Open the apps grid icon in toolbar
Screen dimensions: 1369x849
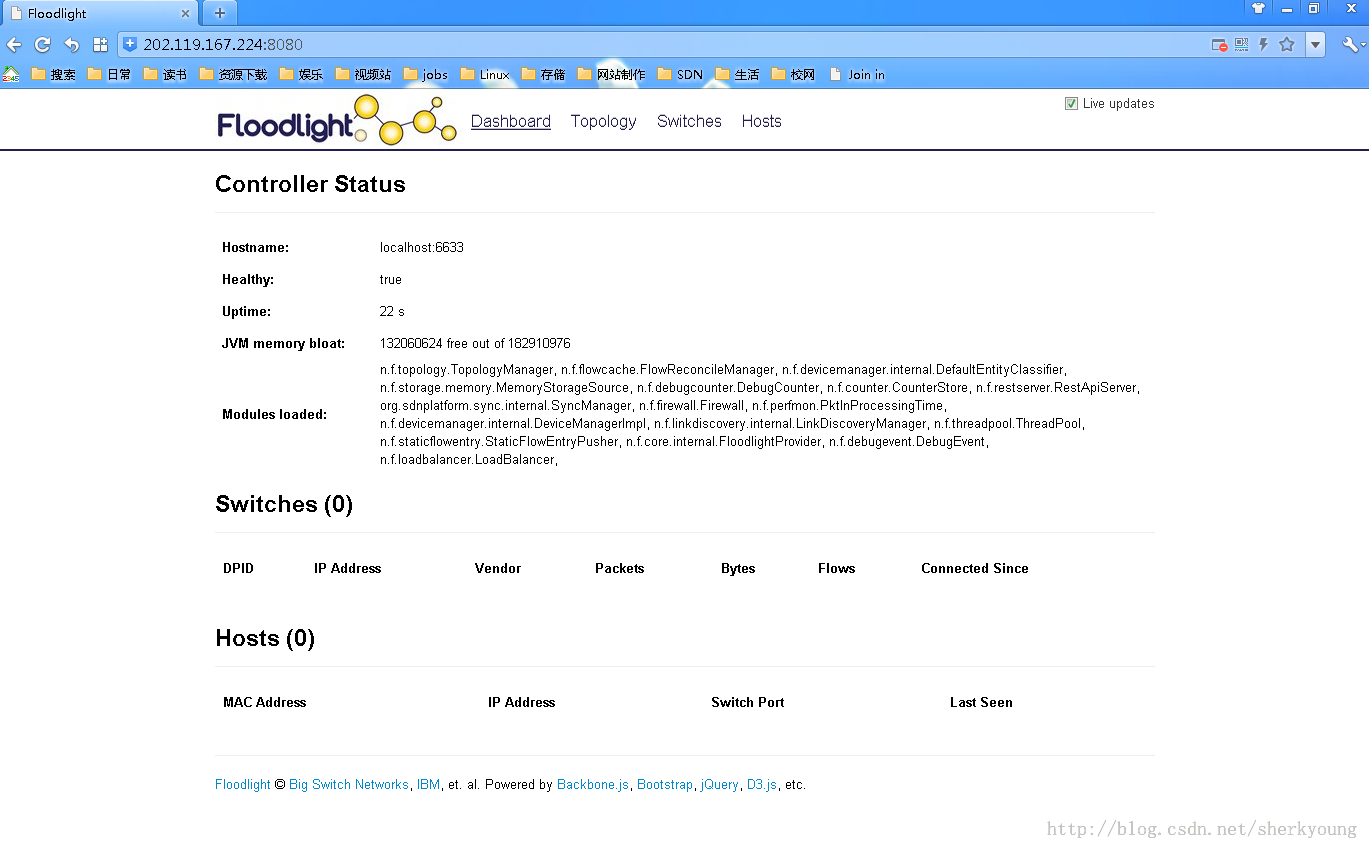click(100, 45)
